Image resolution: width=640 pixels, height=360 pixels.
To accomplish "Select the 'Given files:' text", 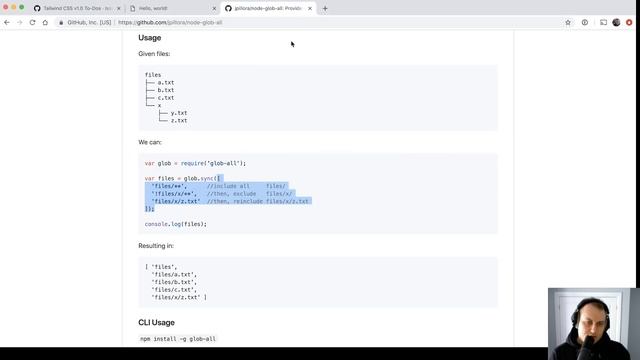I will 154,53.
